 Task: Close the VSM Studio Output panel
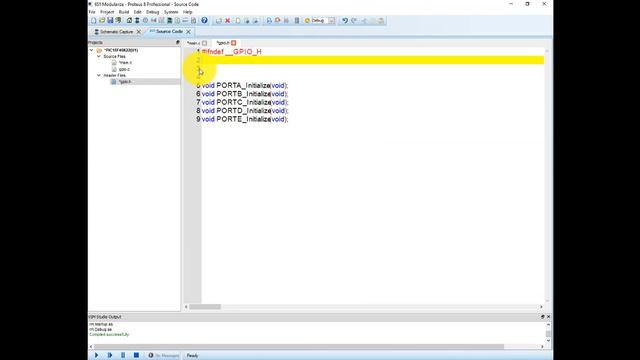pyautogui.click(x=548, y=317)
